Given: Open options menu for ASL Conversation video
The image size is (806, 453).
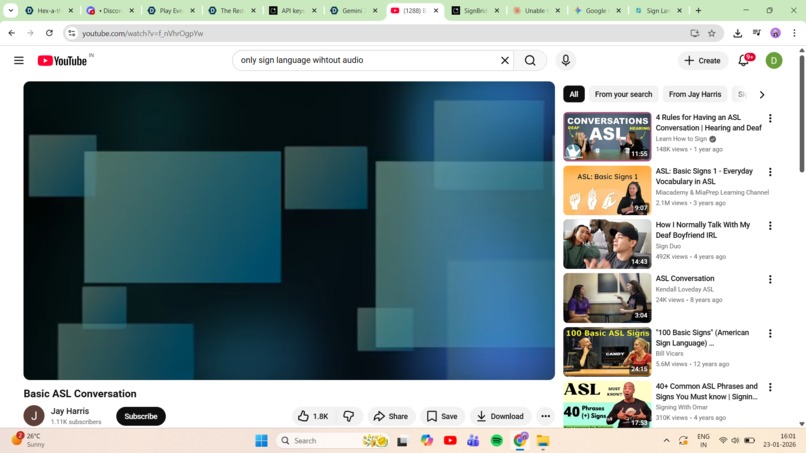Looking at the screenshot, I should [770, 279].
